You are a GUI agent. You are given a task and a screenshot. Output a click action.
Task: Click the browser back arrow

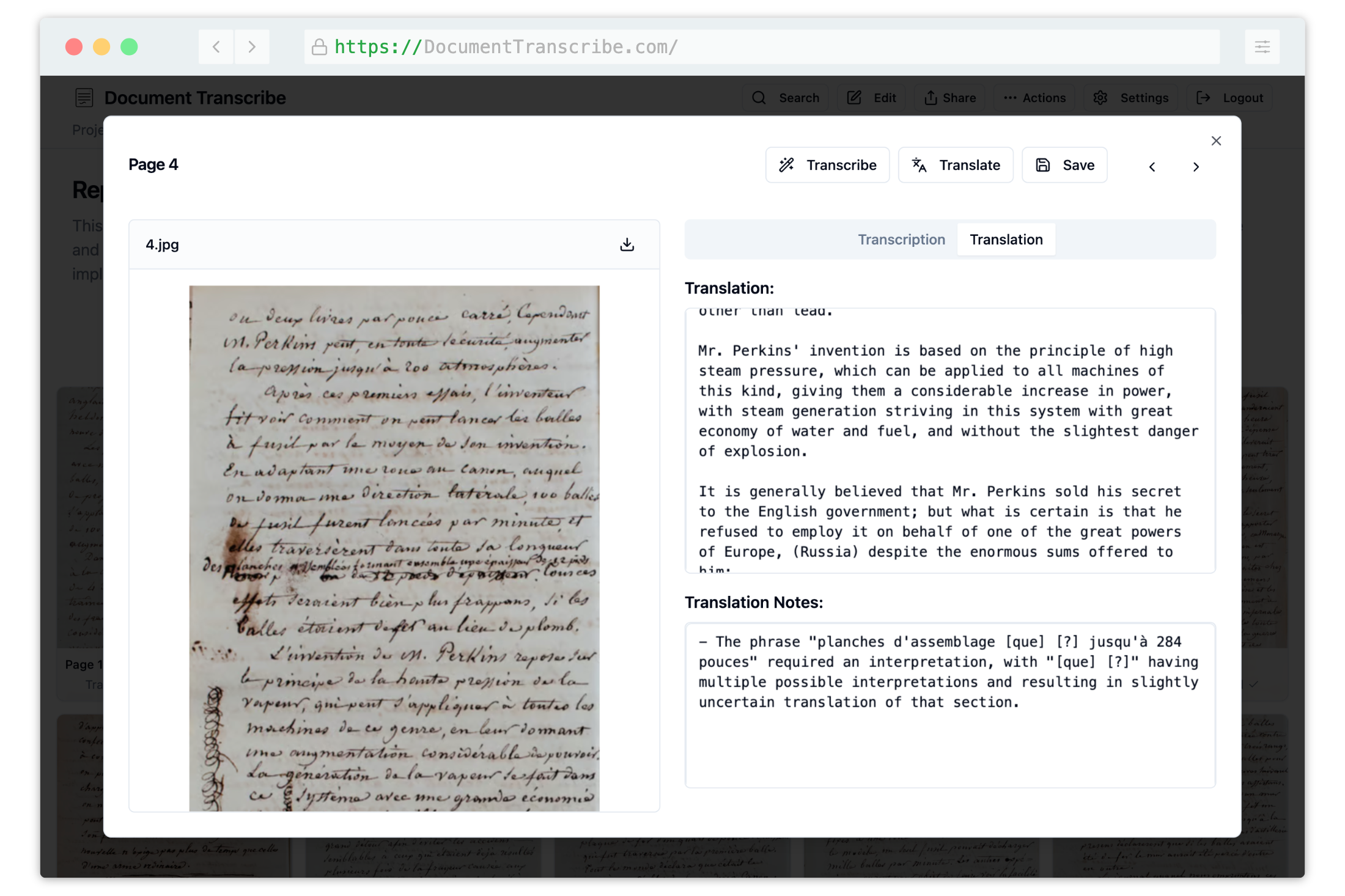coord(216,47)
